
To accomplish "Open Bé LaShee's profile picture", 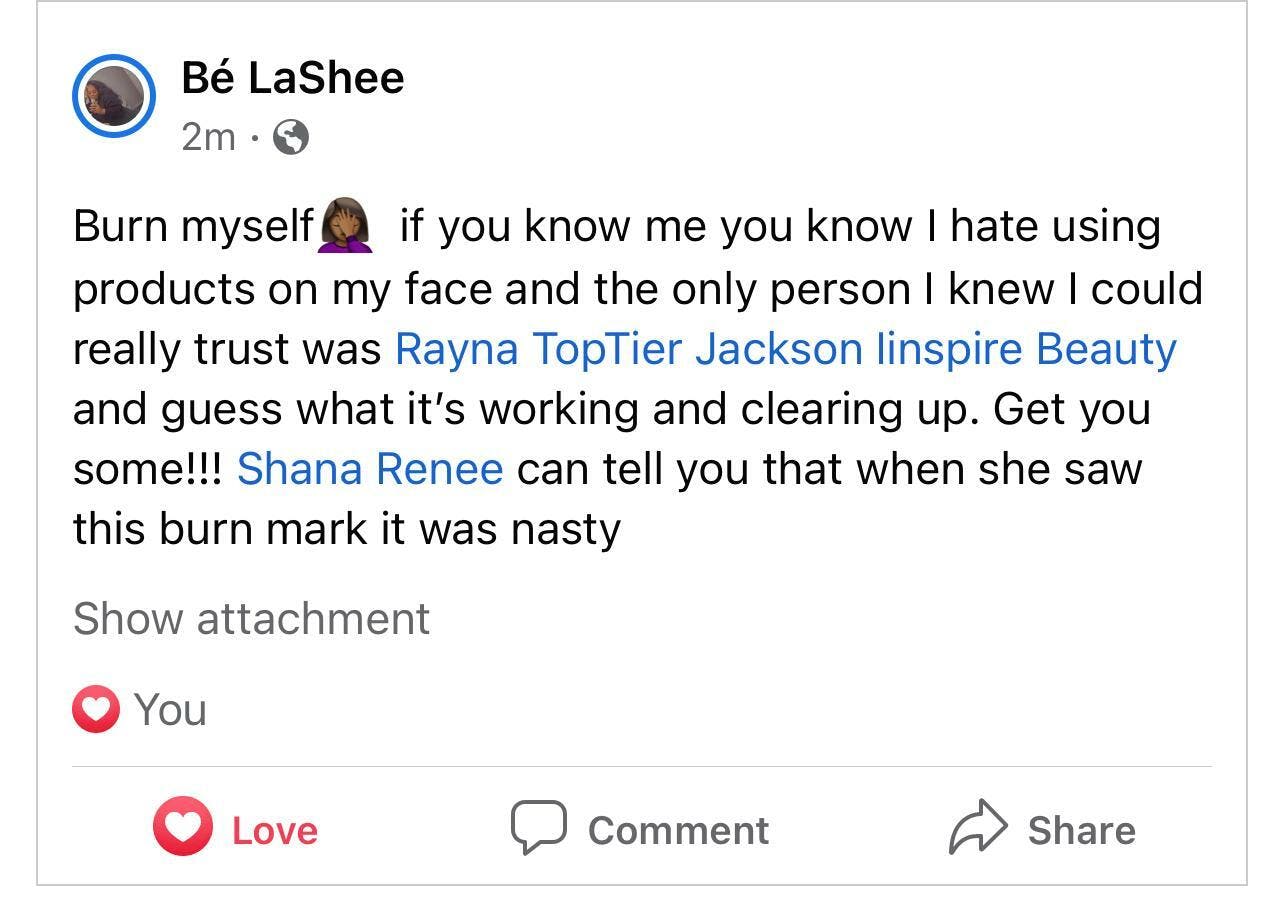I will pos(114,97).
